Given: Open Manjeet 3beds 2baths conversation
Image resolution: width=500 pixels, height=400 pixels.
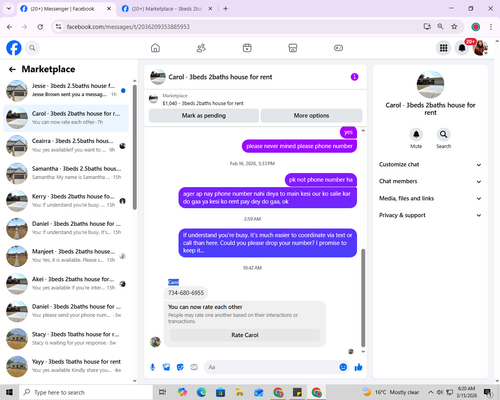Looking at the screenshot, I should (x=66, y=256).
